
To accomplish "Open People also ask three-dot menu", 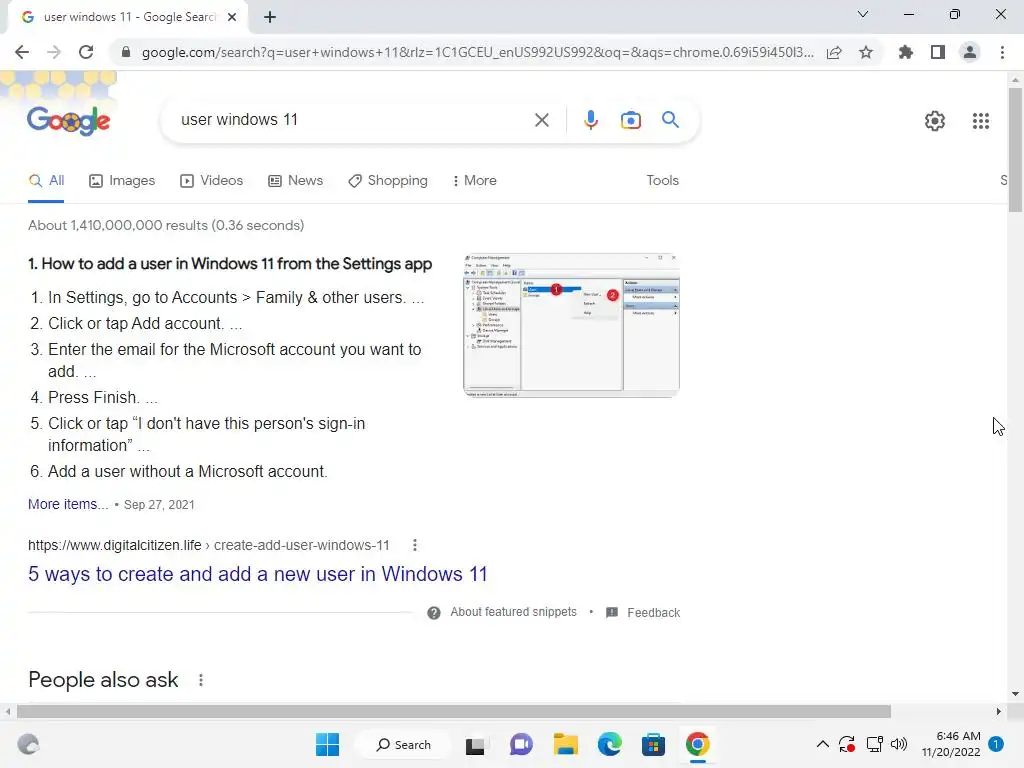I will 200,680.
